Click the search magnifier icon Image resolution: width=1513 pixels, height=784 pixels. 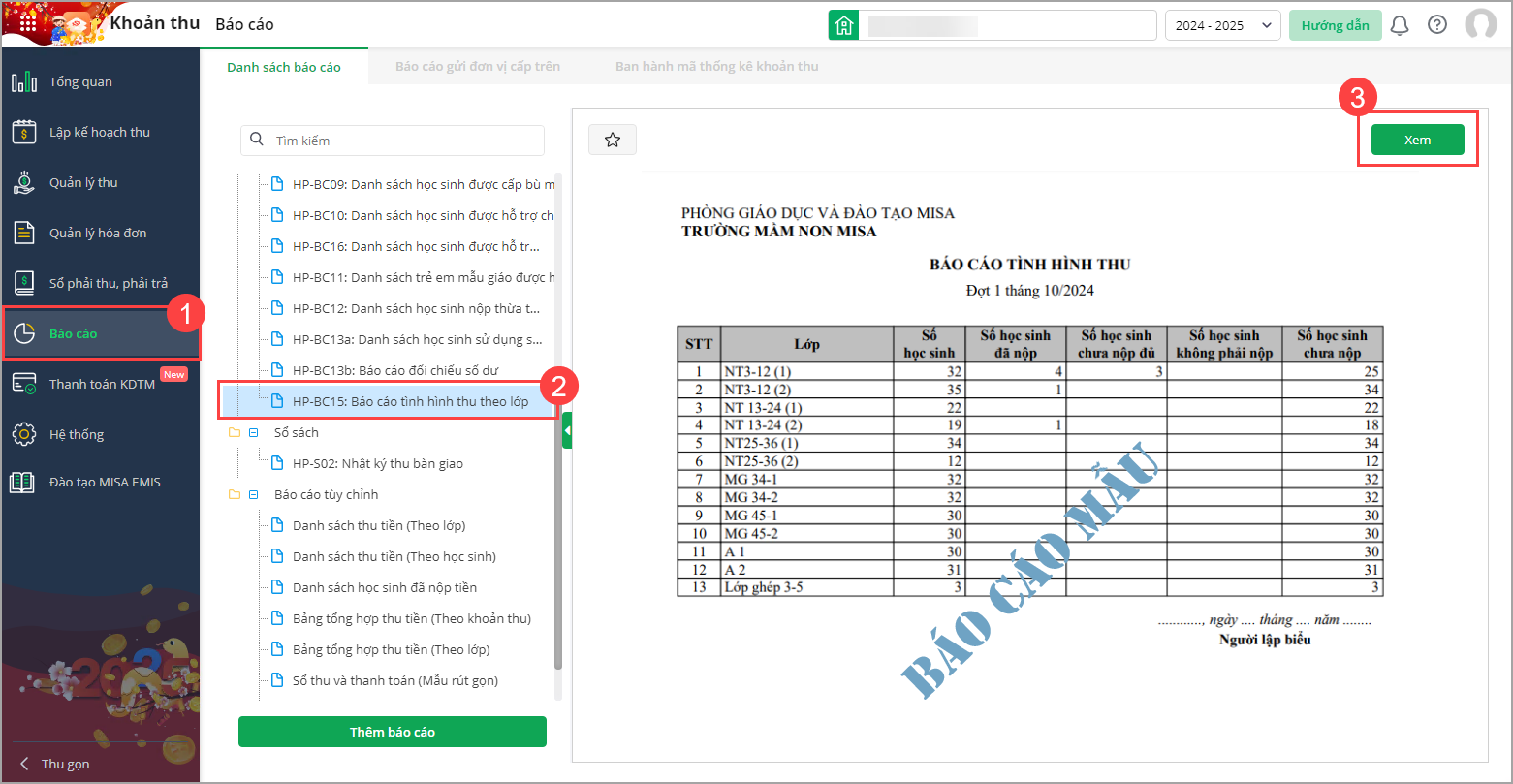coord(257,140)
